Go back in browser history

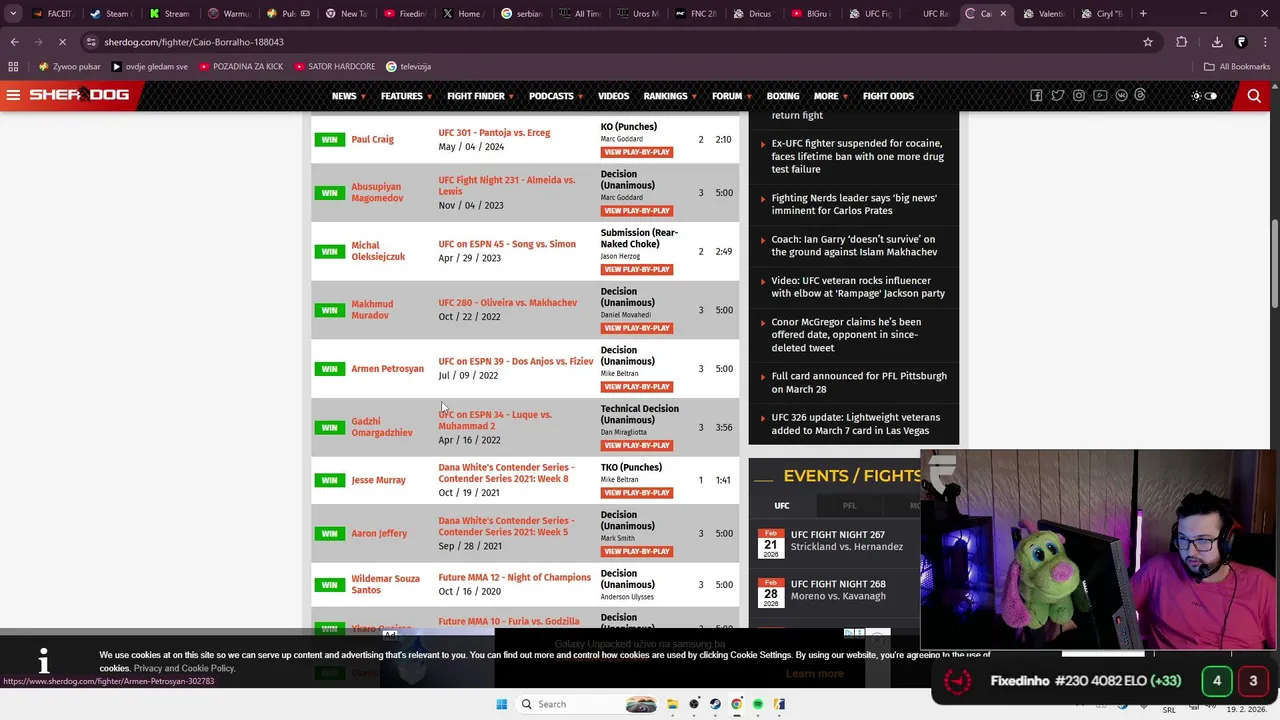click(x=14, y=42)
